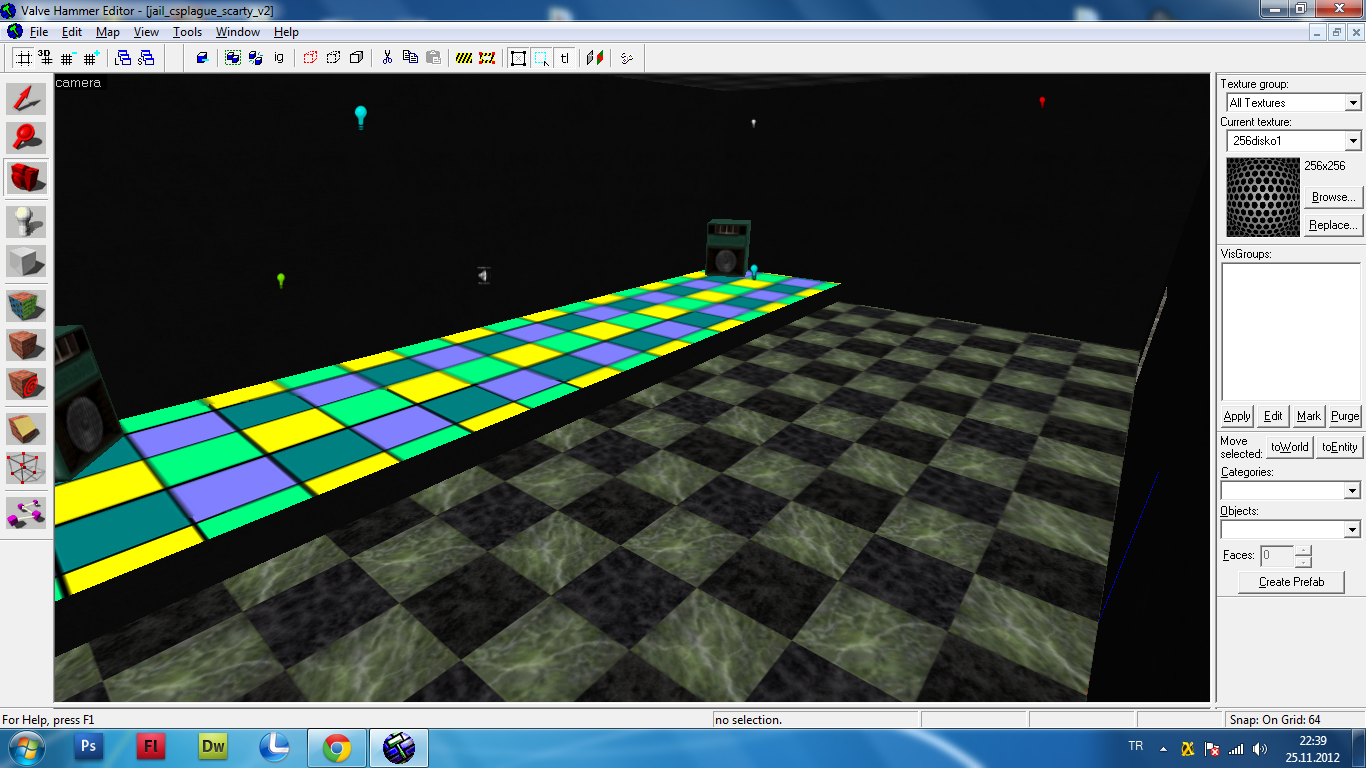The height and width of the screenshot is (768, 1366).
Task: Pick the Block creation tool
Action: 26,261
